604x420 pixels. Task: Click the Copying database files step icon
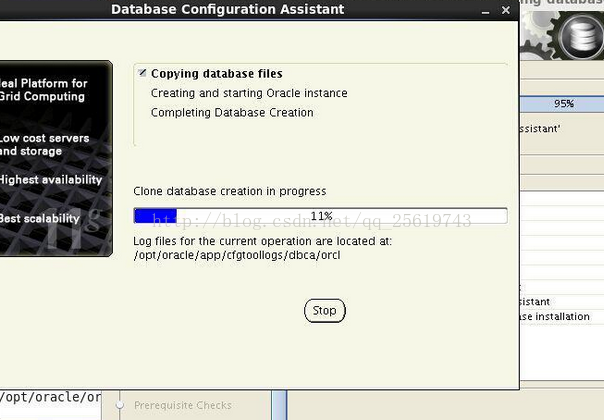click(143, 72)
